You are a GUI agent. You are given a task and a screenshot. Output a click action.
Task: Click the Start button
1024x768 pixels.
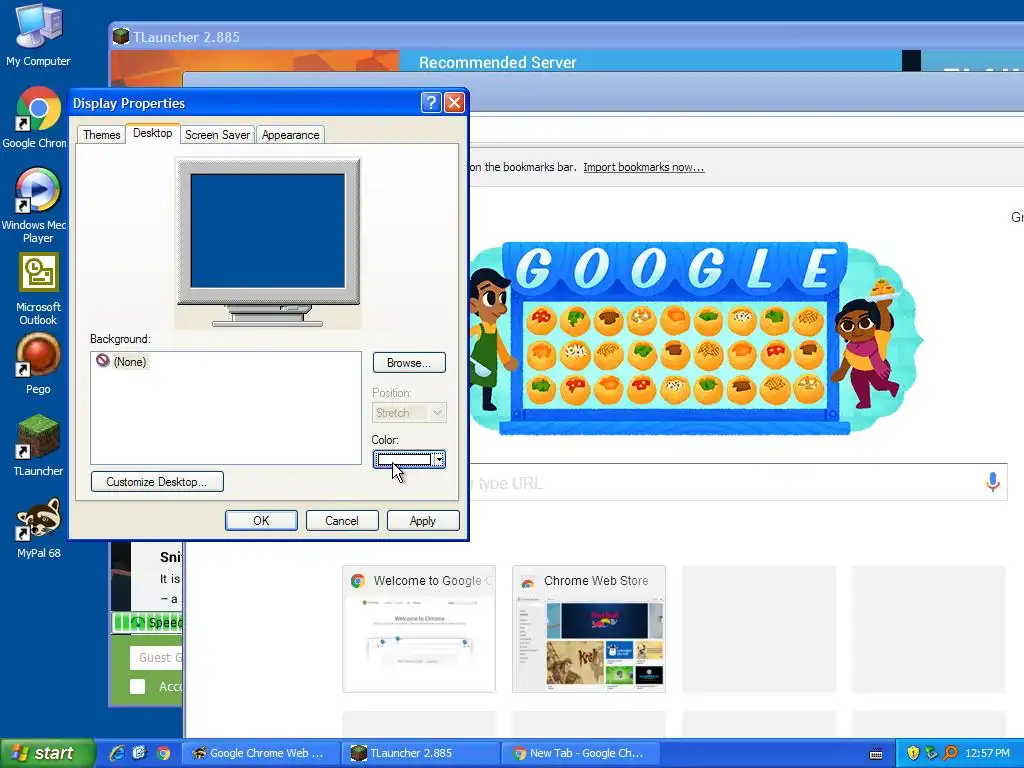coord(47,753)
